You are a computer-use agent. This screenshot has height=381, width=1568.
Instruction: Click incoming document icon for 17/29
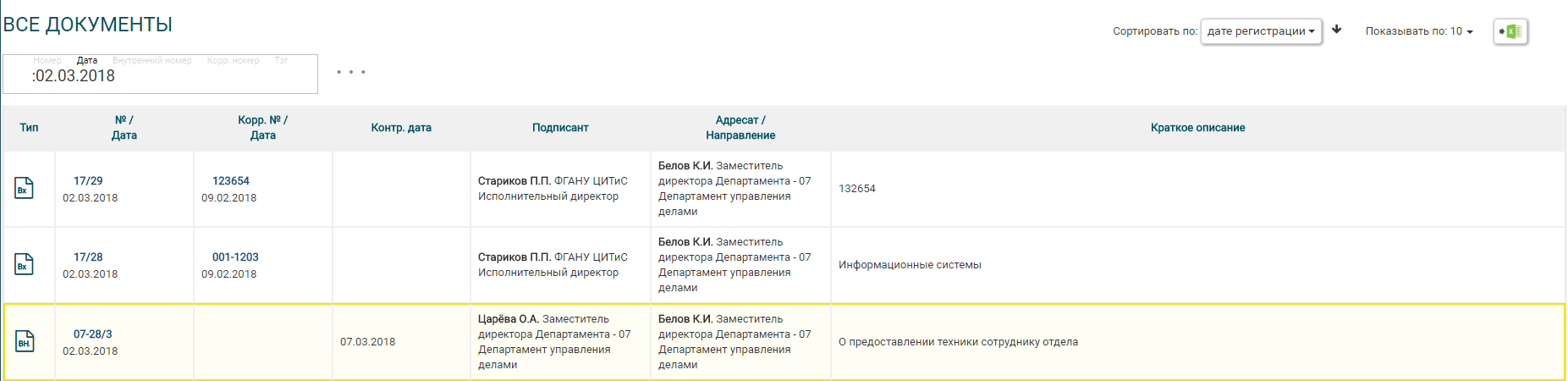coord(24,188)
